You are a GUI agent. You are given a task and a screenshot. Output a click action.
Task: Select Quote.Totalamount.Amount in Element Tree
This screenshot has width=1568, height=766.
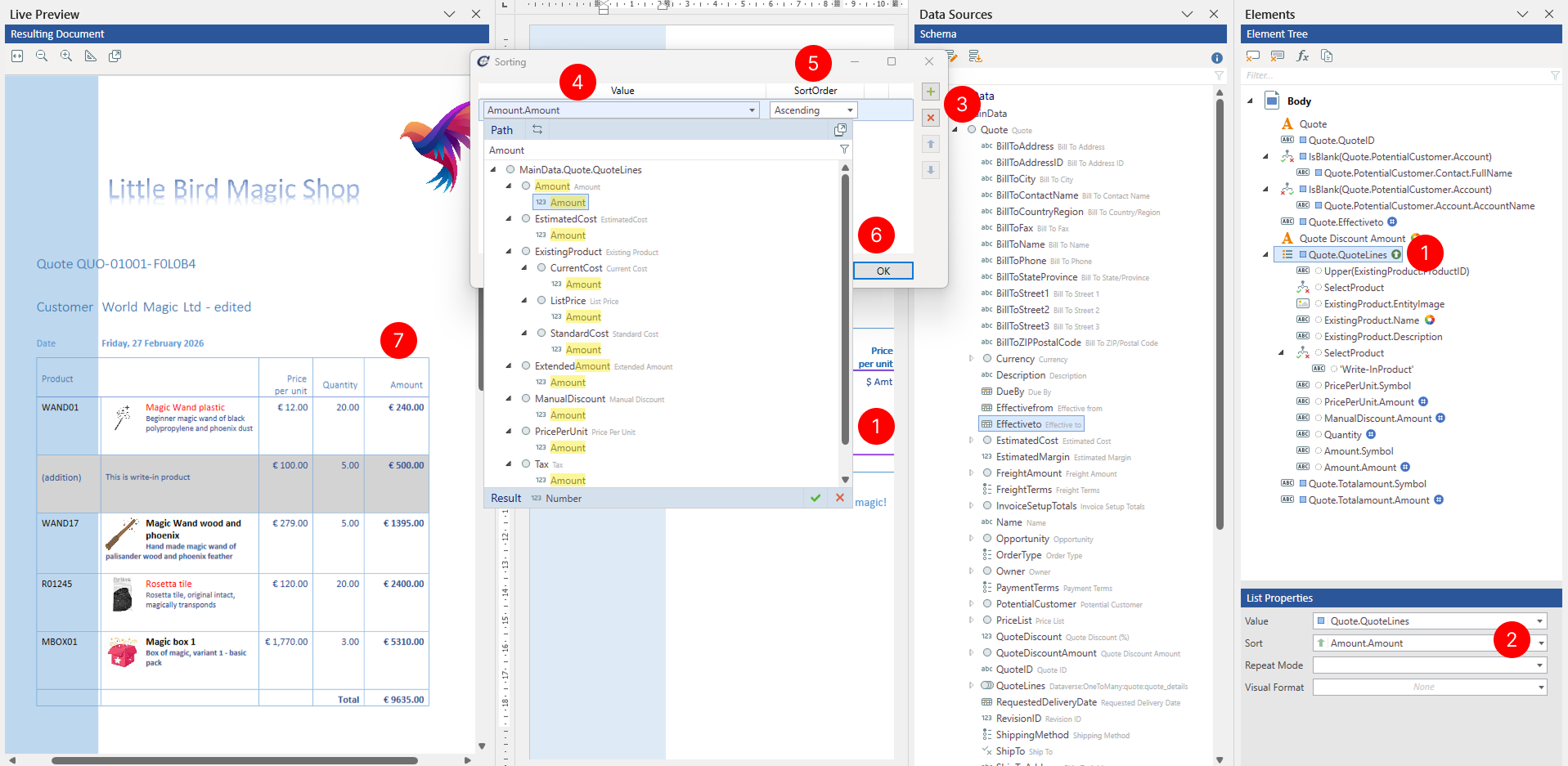point(1368,500)
